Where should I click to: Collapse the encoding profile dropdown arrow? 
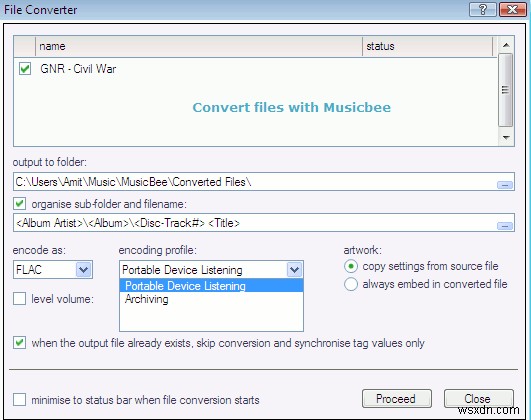[x=294, y=270]
